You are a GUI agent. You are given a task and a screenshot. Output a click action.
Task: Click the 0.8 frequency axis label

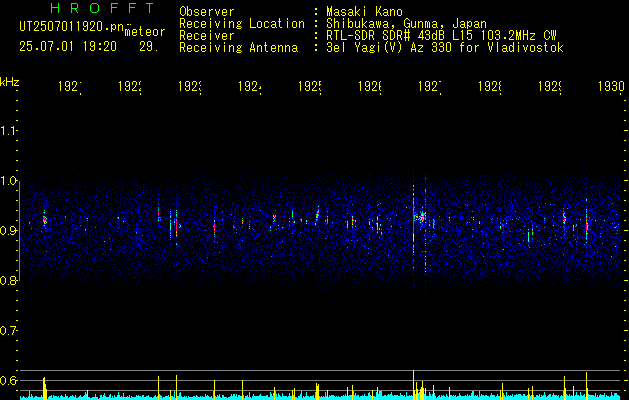pyautogui.click(x=9, y=280)
